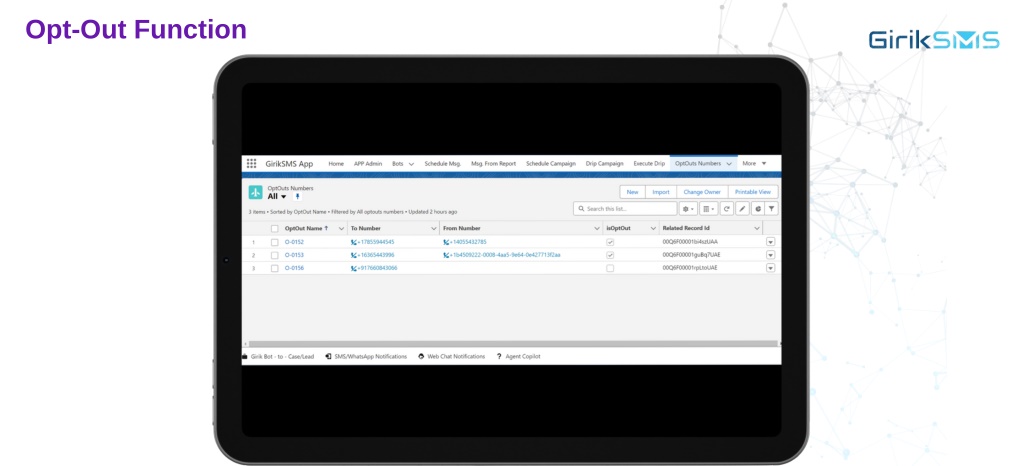Open the OptOuts Numbers tab chevron
The width and height of the screenshot is (1023, 466).
click(729, 164)
